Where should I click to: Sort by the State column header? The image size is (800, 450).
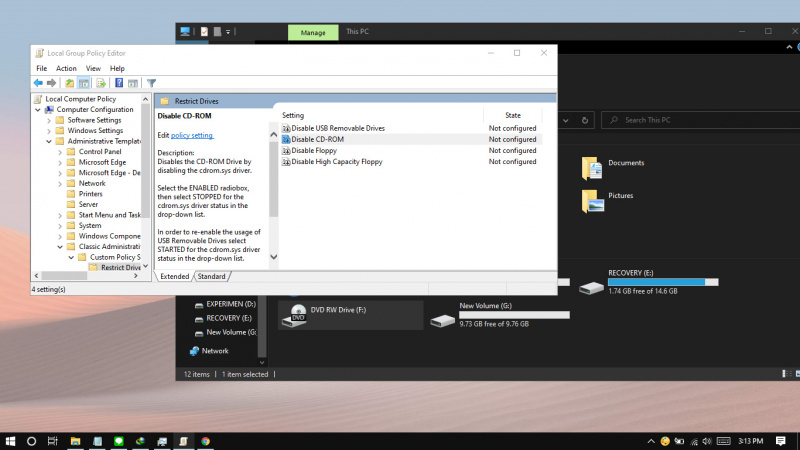(x=513, y=115)
